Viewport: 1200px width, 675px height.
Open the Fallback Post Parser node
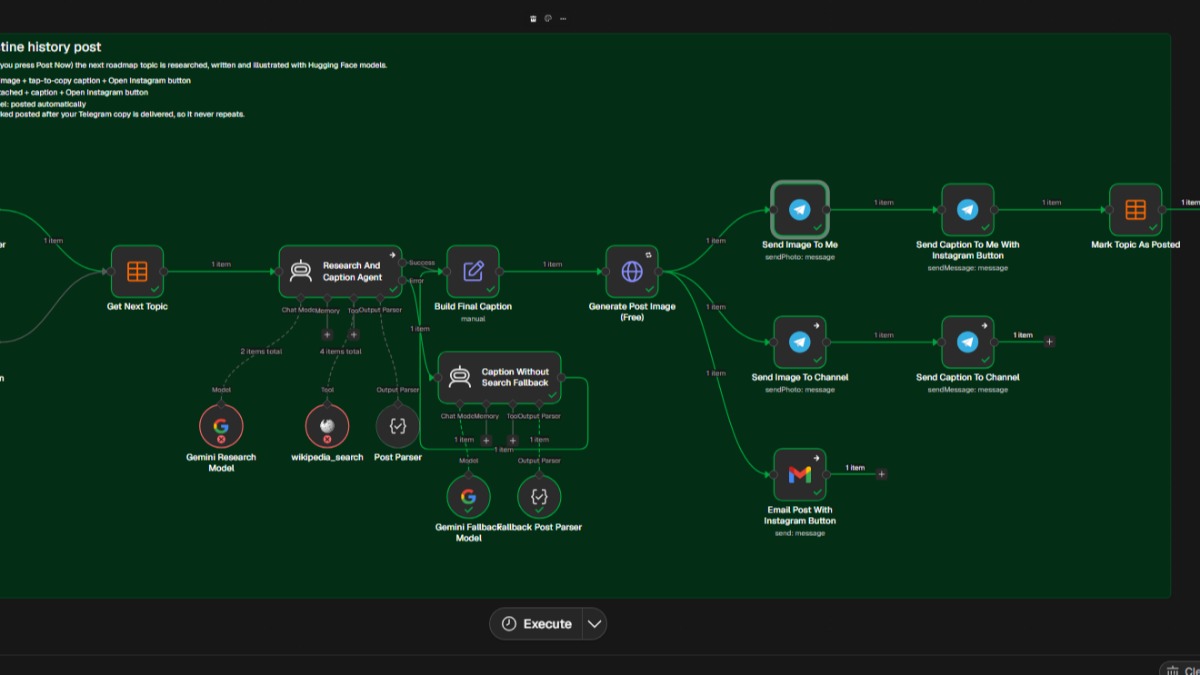coord(539,496)
